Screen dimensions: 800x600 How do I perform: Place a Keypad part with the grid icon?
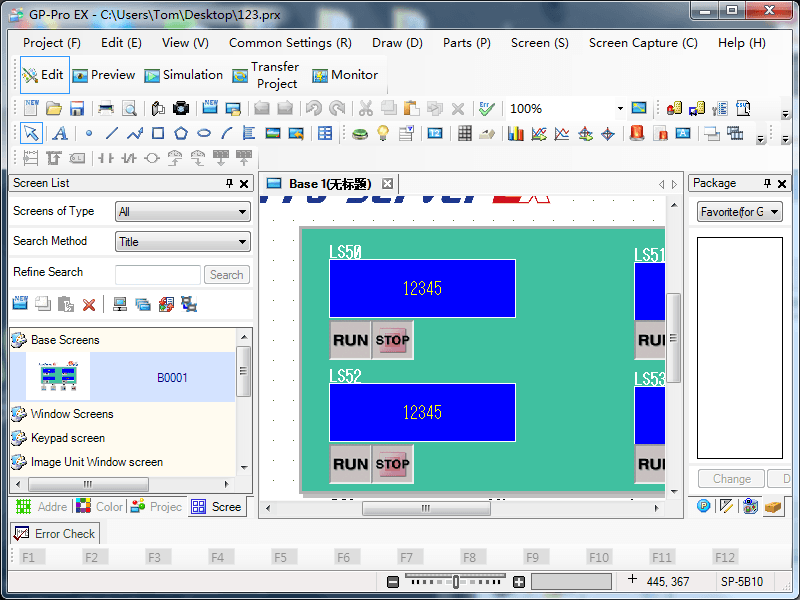(464, 134)
